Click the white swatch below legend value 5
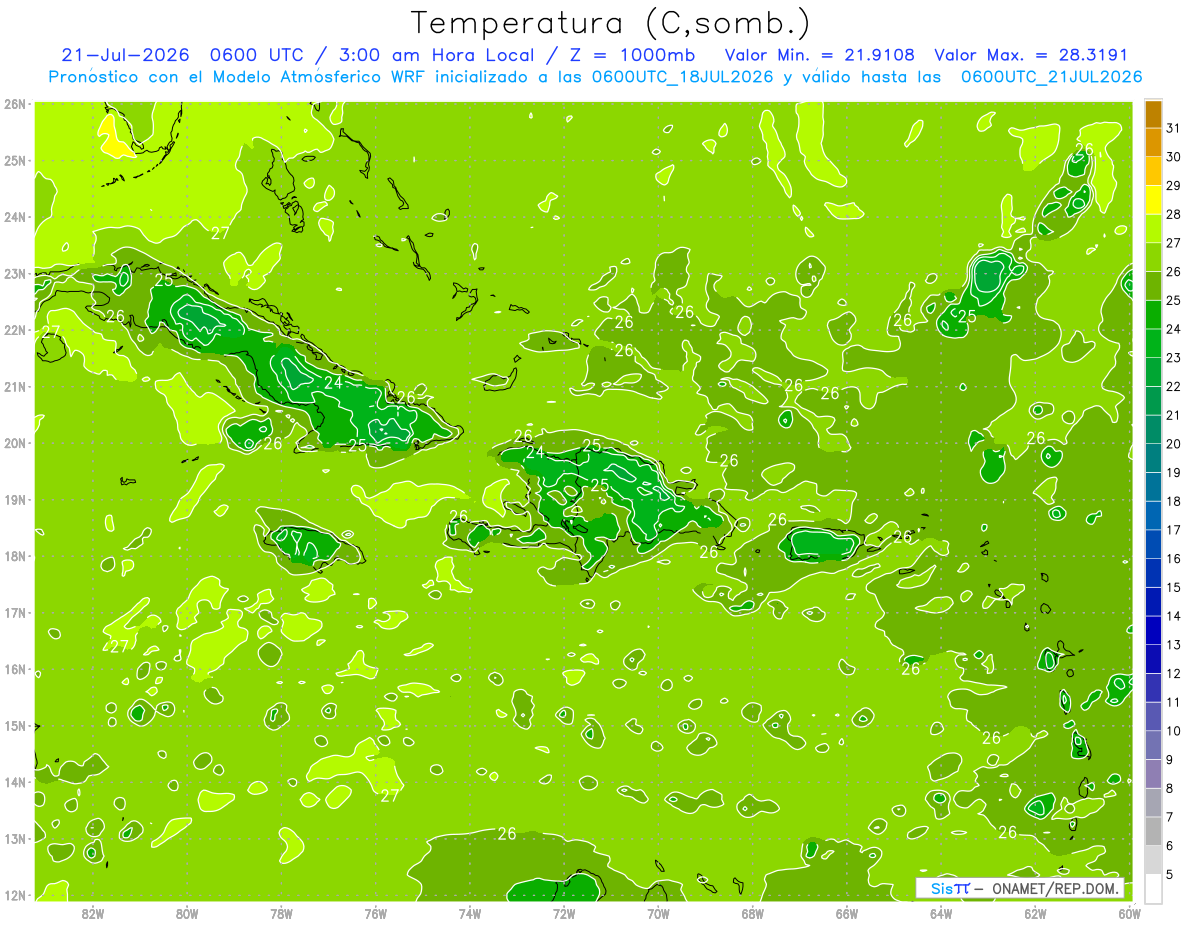The height and width of the screenshot is (927, 1200). click(1153, 888)
